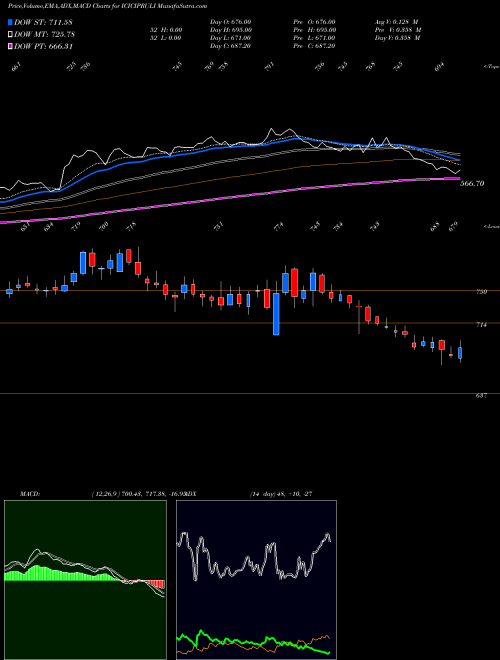Click the 'Day V: 0.358 M' volume text
The width and height of the screenshot is (500, 660).
pyautogui.click(x=398, y=38)
